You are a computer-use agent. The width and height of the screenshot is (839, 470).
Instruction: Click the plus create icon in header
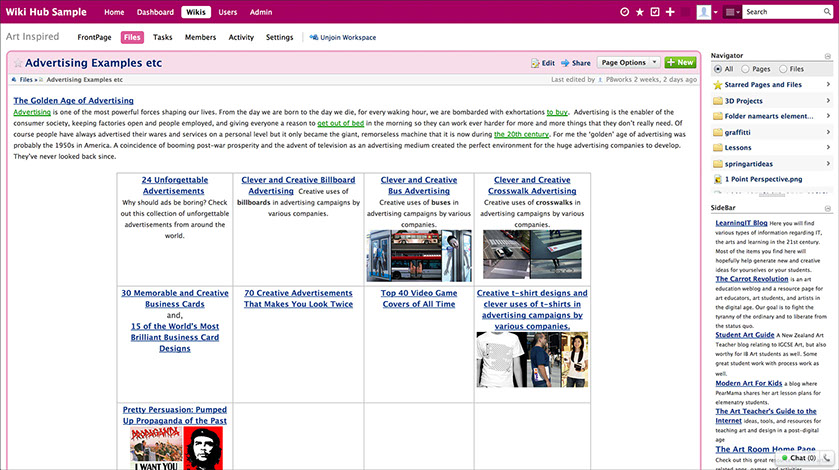pos(670,12)
